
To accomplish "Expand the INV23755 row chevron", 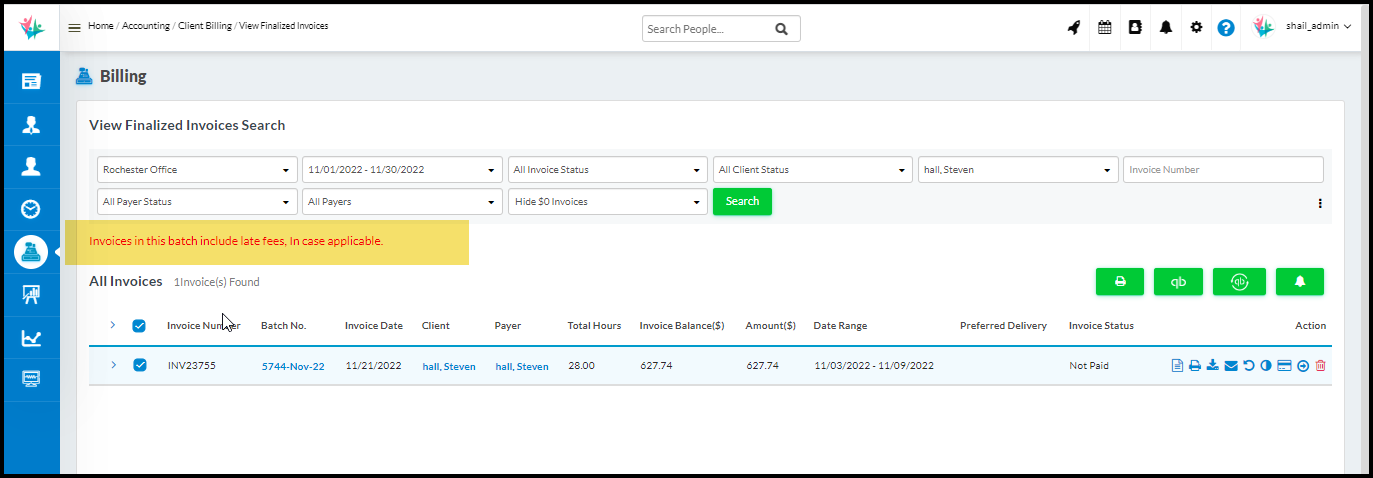I will click(113, 365).
